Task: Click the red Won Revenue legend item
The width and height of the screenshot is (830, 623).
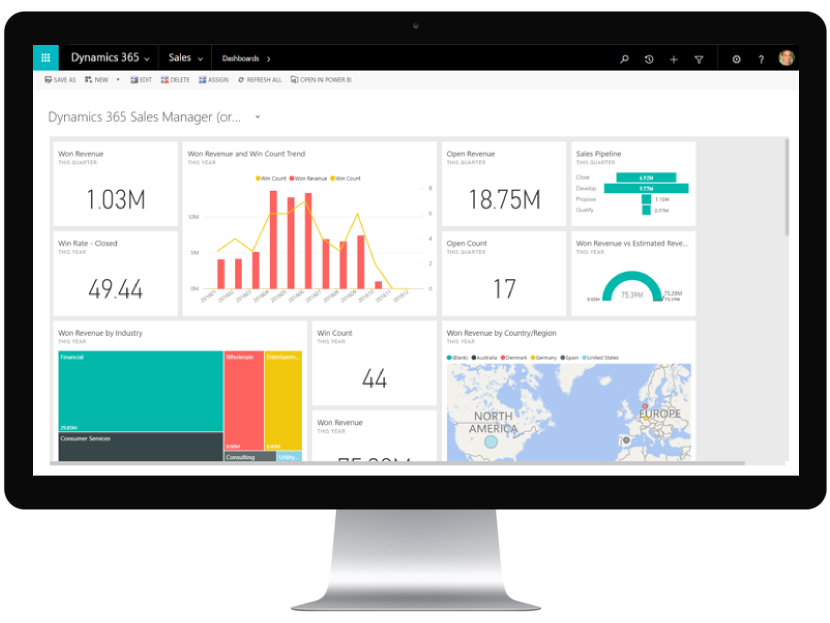Action: coord(308,178)
